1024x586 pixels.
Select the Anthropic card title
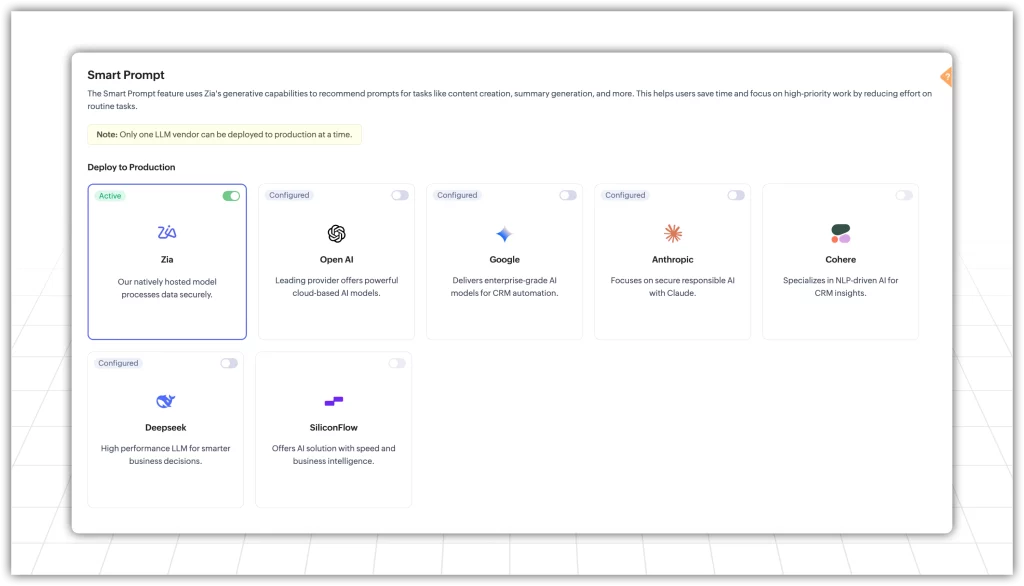pos(673,260)
